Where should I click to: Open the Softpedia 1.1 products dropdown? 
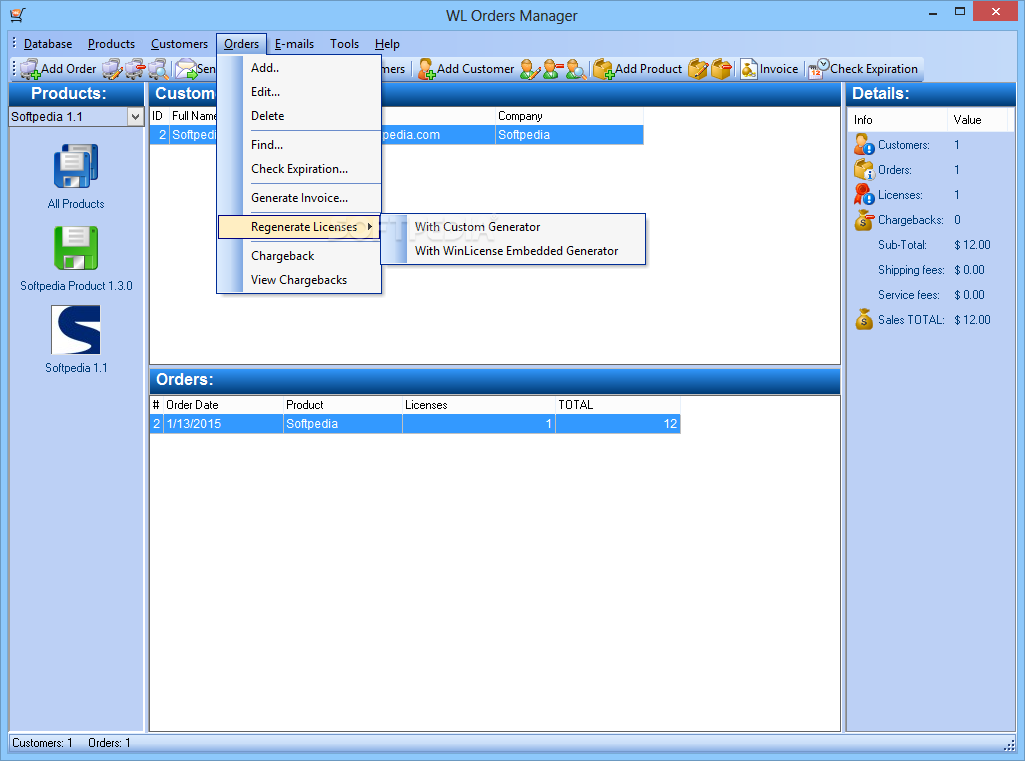point(135,117)
